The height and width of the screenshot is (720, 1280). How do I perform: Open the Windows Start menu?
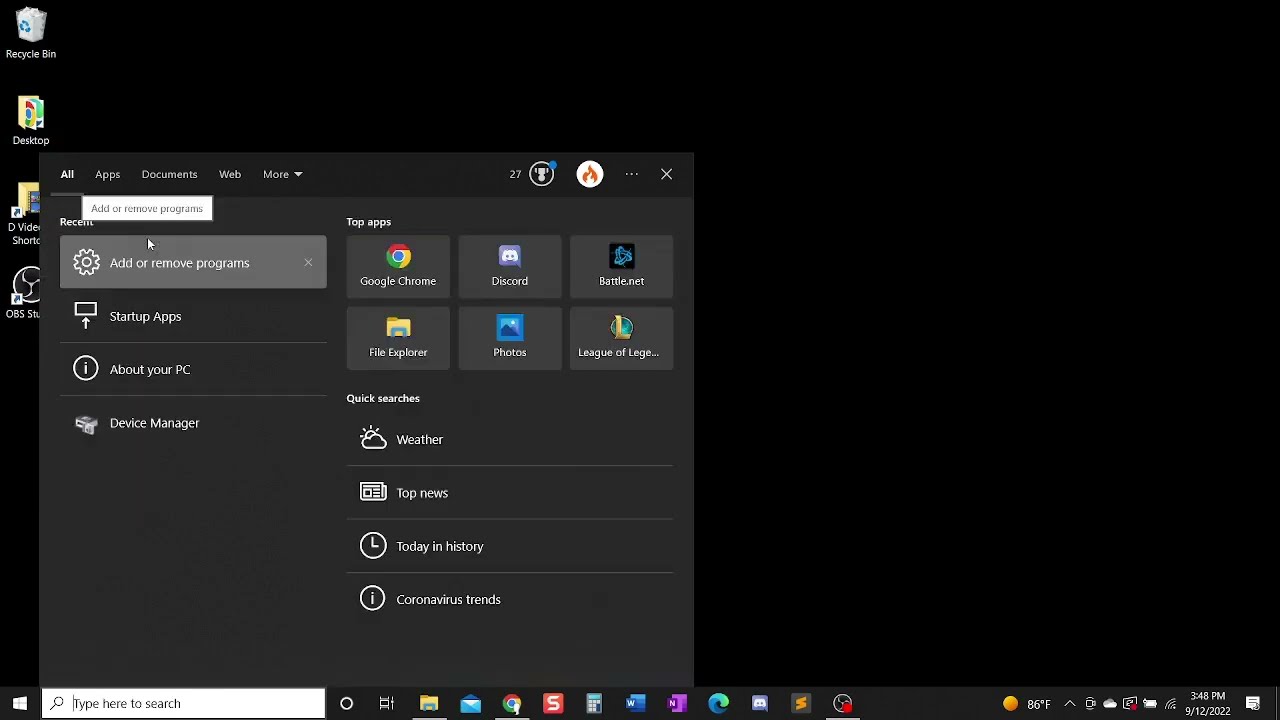click(20, 703)
